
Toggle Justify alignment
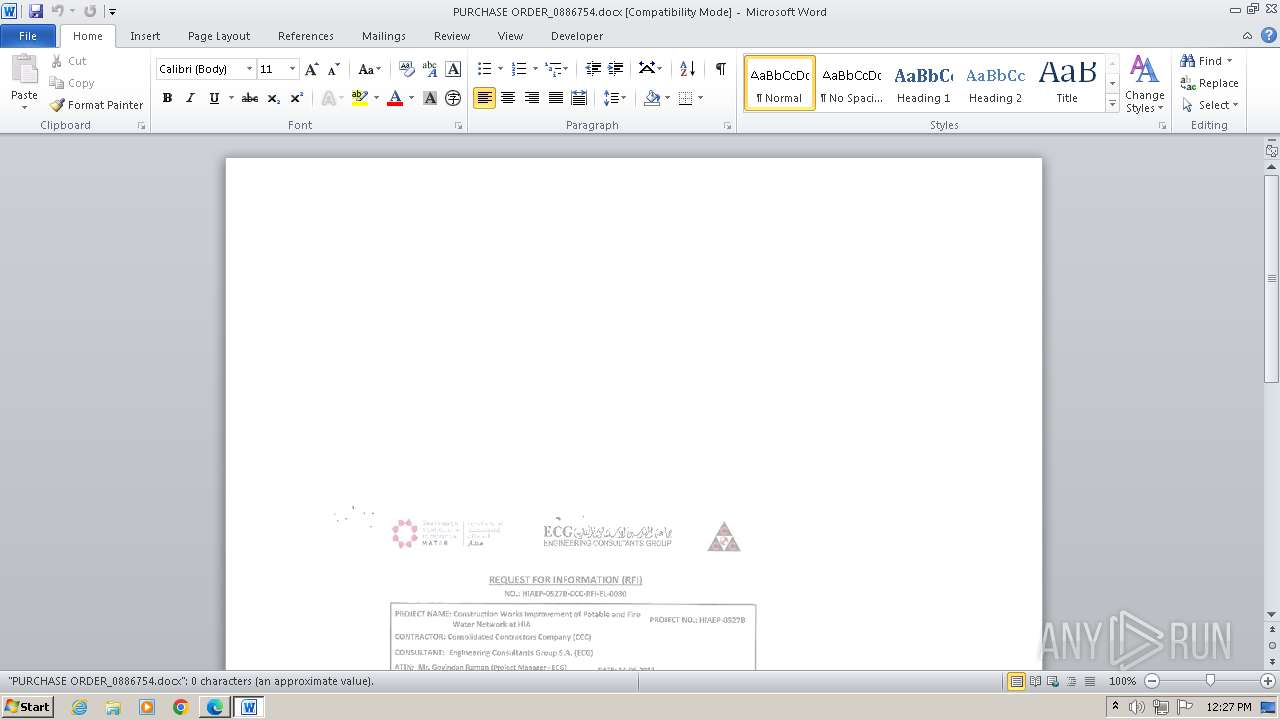click(555, 98)
